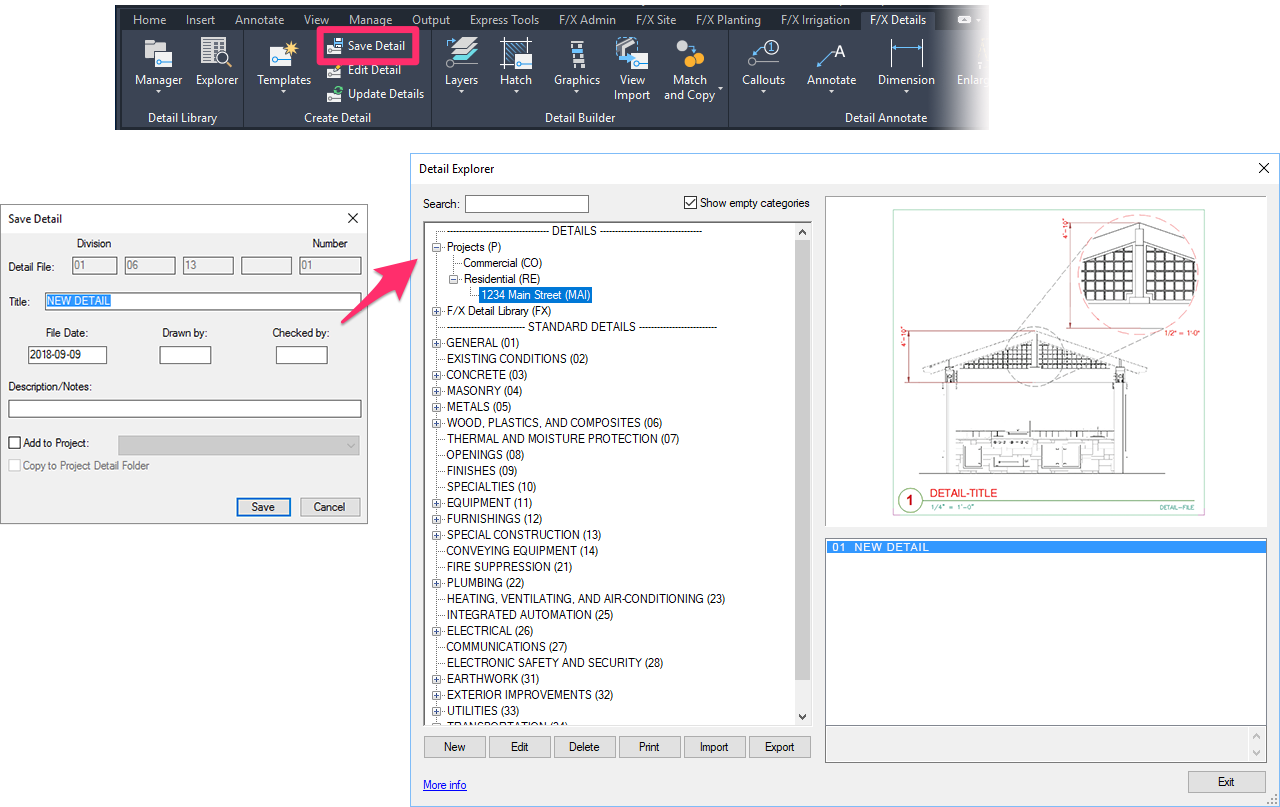Click the tree scrollbar down arrow

tap(802, 716)
